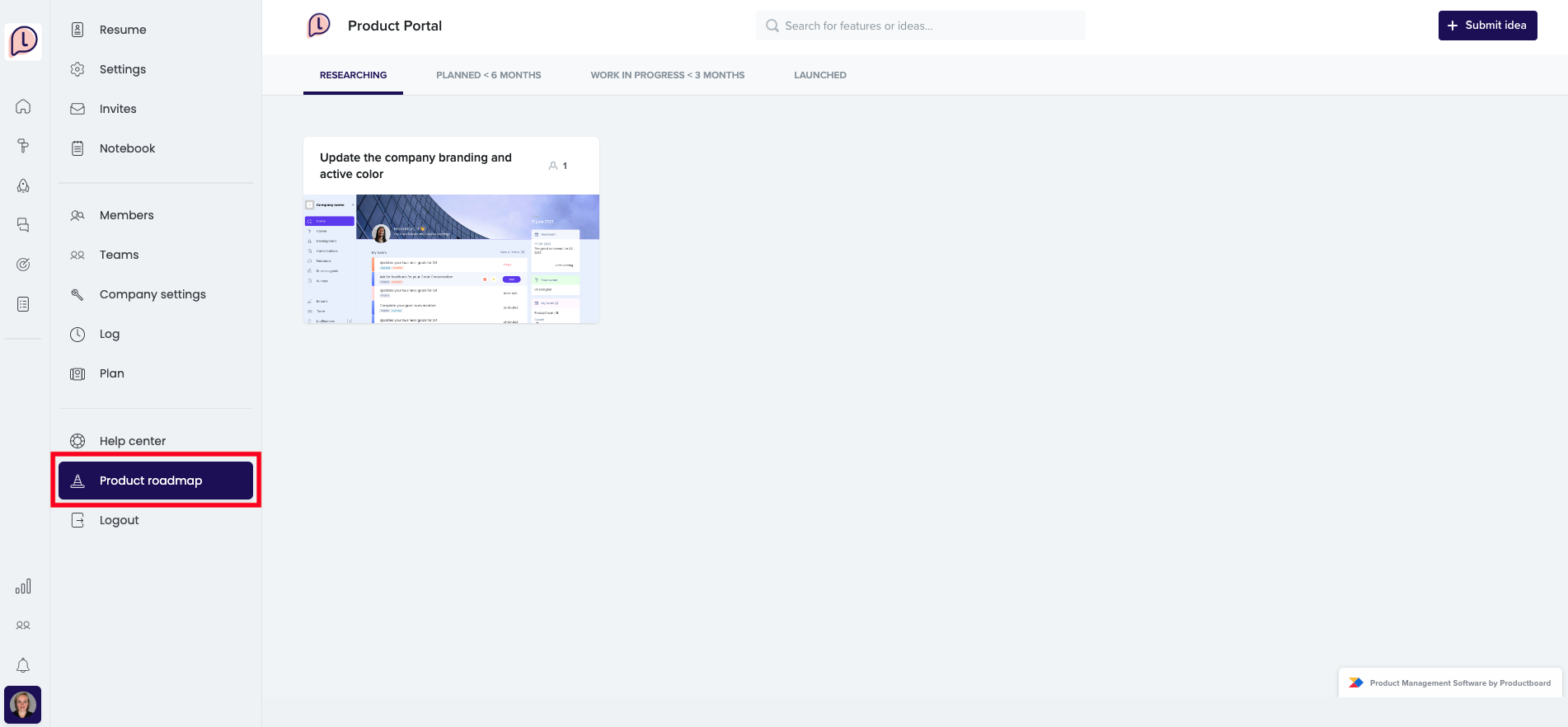Open Company settings in sidebar

(x=153, y=294)
